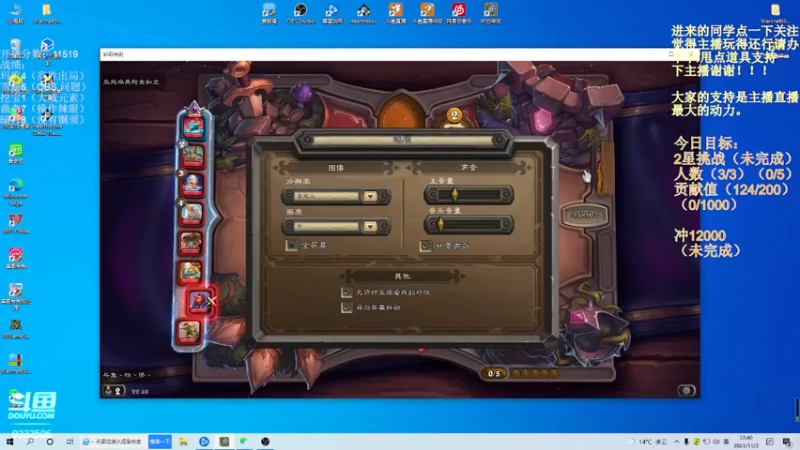Open Hearthstone Deck Tracker desktop shortcut

[x=47, y=122]
